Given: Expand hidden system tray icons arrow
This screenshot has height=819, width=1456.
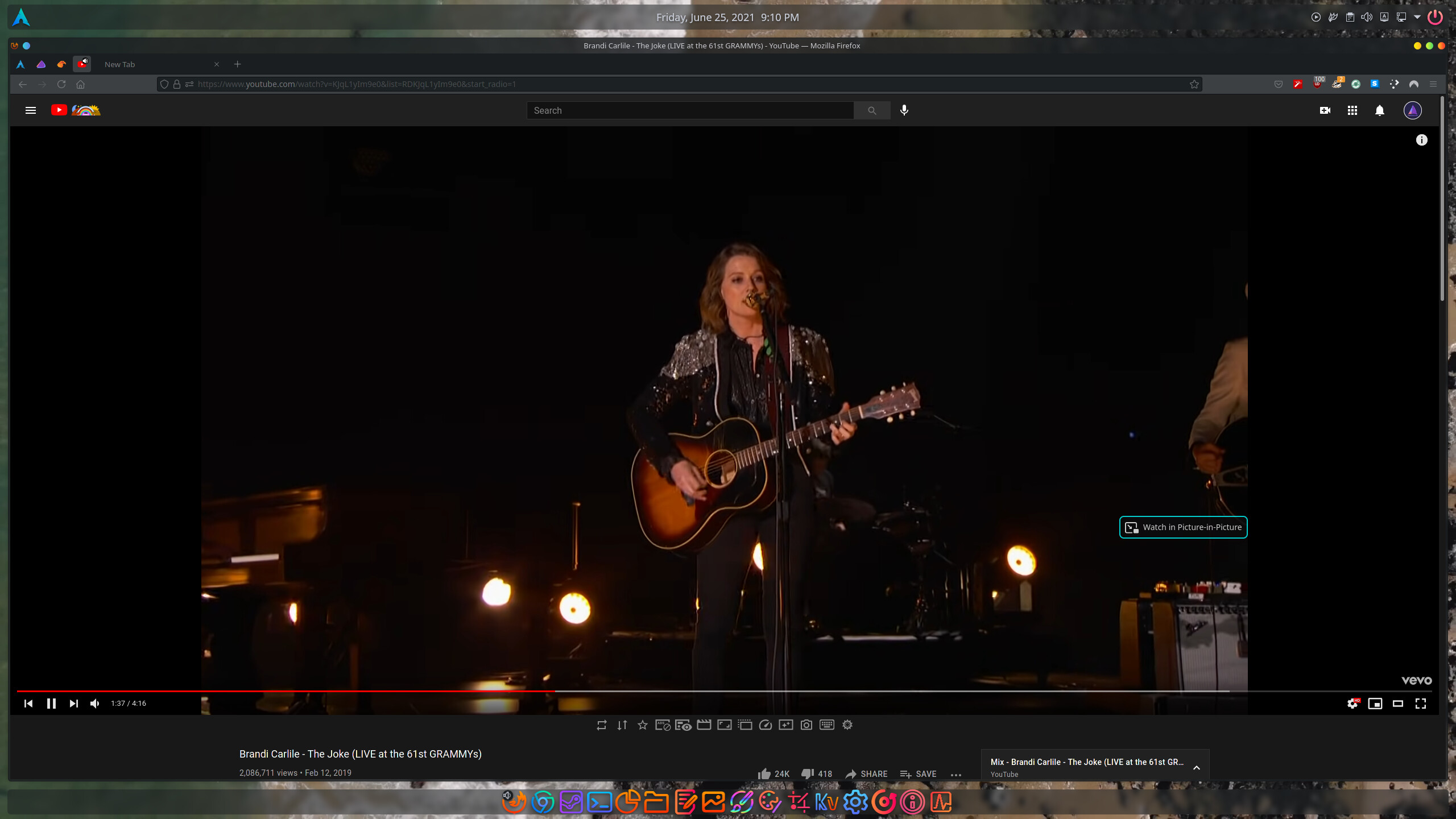Looking at the screenshot, I should [x=1417, y=17].
